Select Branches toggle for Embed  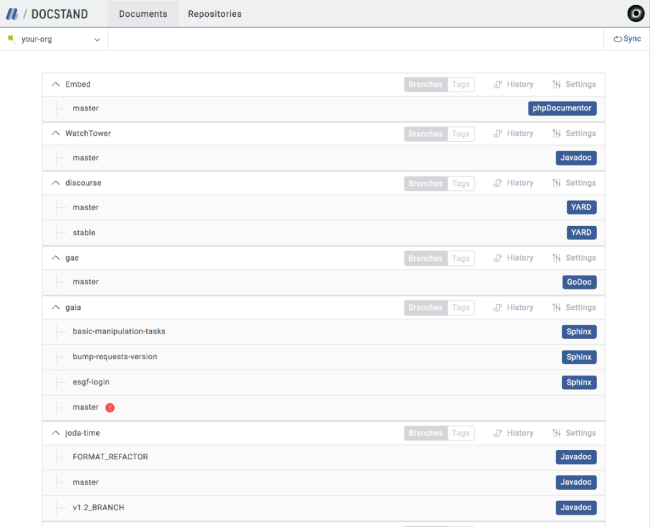tap(426, 85)
